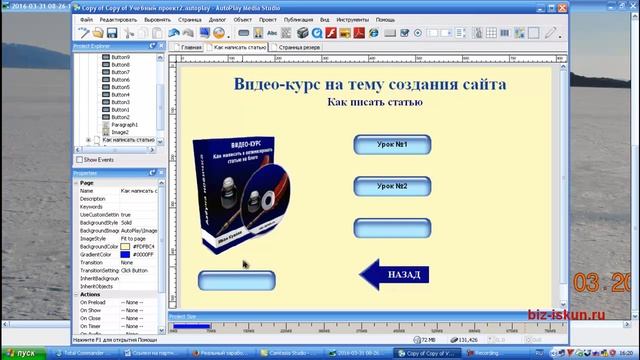
Task: Click the BackgroundColor yellow swatch
Action: click(x=125, y=247)
